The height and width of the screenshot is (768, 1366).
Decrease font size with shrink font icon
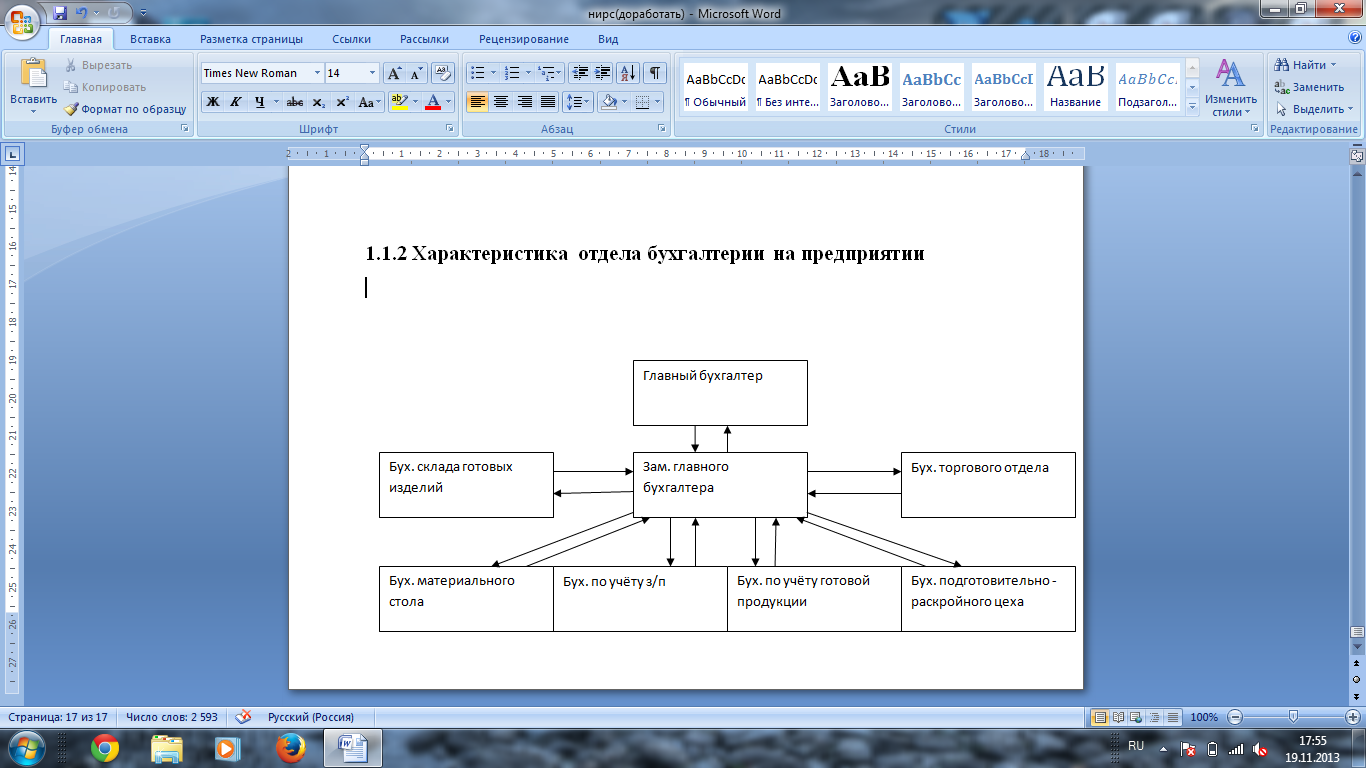click(x=416, y=73)
